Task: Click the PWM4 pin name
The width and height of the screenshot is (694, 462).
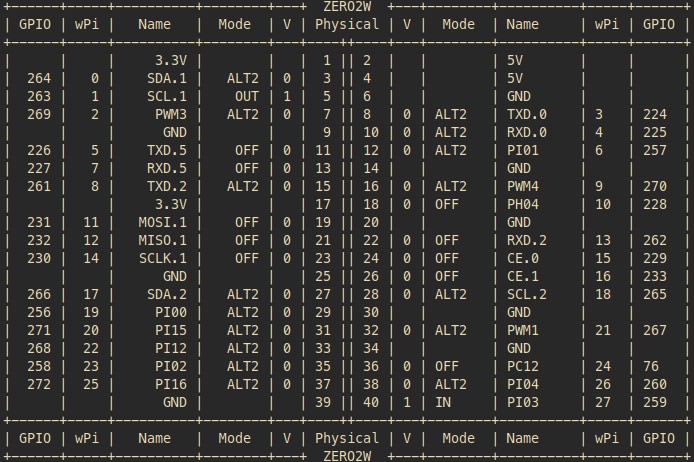Action: [x=523, y=186]
